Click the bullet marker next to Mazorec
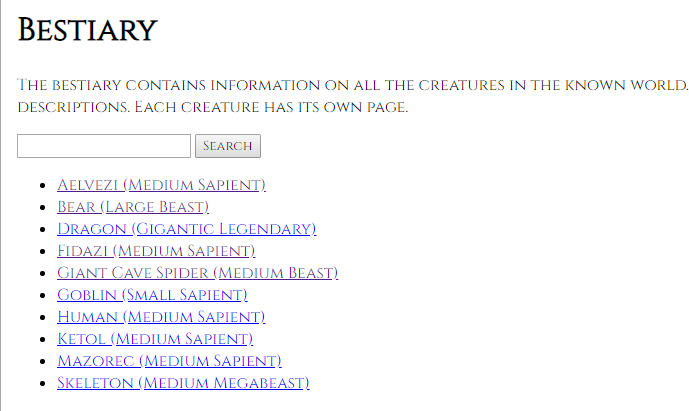The width and height of the screenshot is (689, 411). point(43,361)
